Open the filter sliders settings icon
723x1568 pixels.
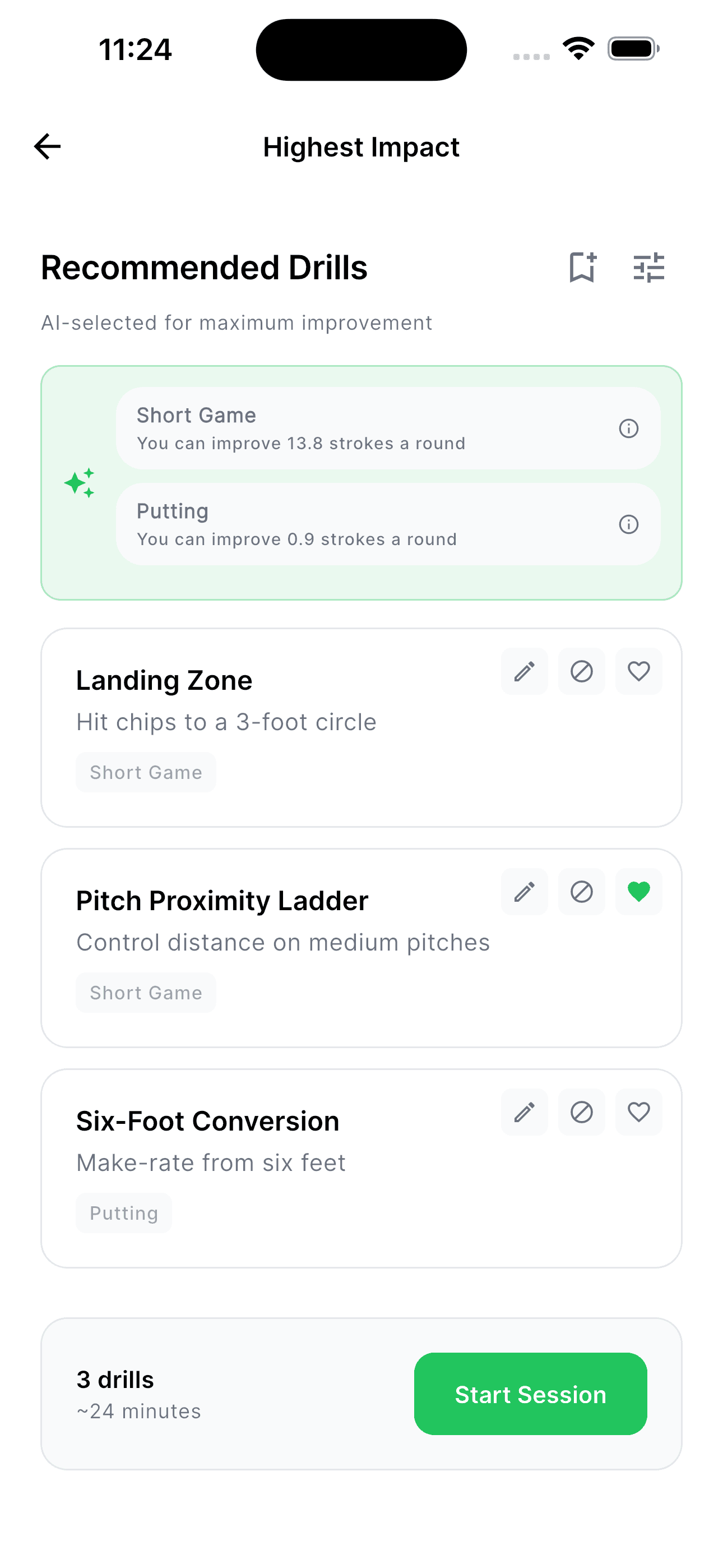[x=648, y=267]
